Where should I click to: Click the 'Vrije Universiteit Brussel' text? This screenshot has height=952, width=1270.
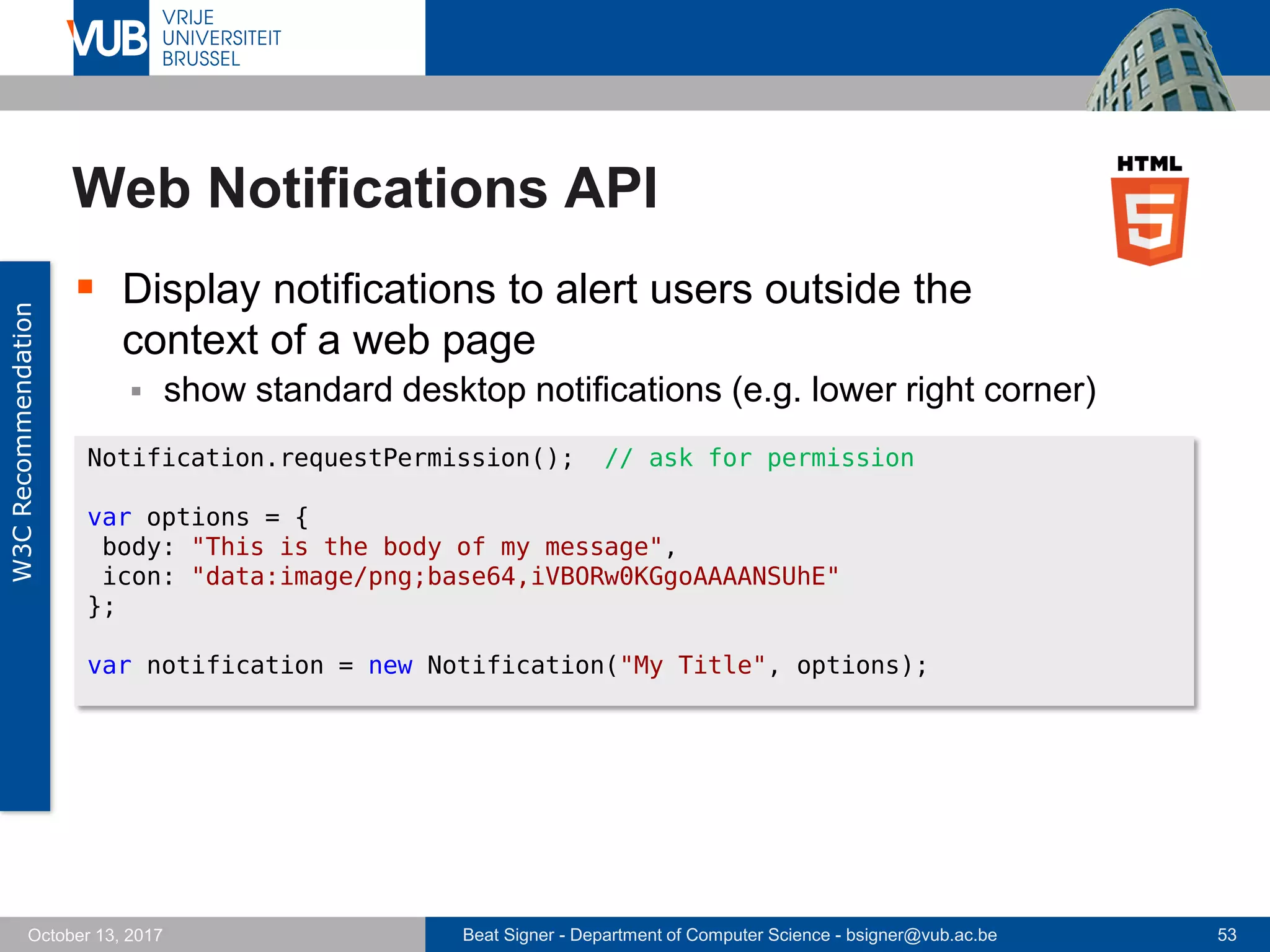click(221, 38)
